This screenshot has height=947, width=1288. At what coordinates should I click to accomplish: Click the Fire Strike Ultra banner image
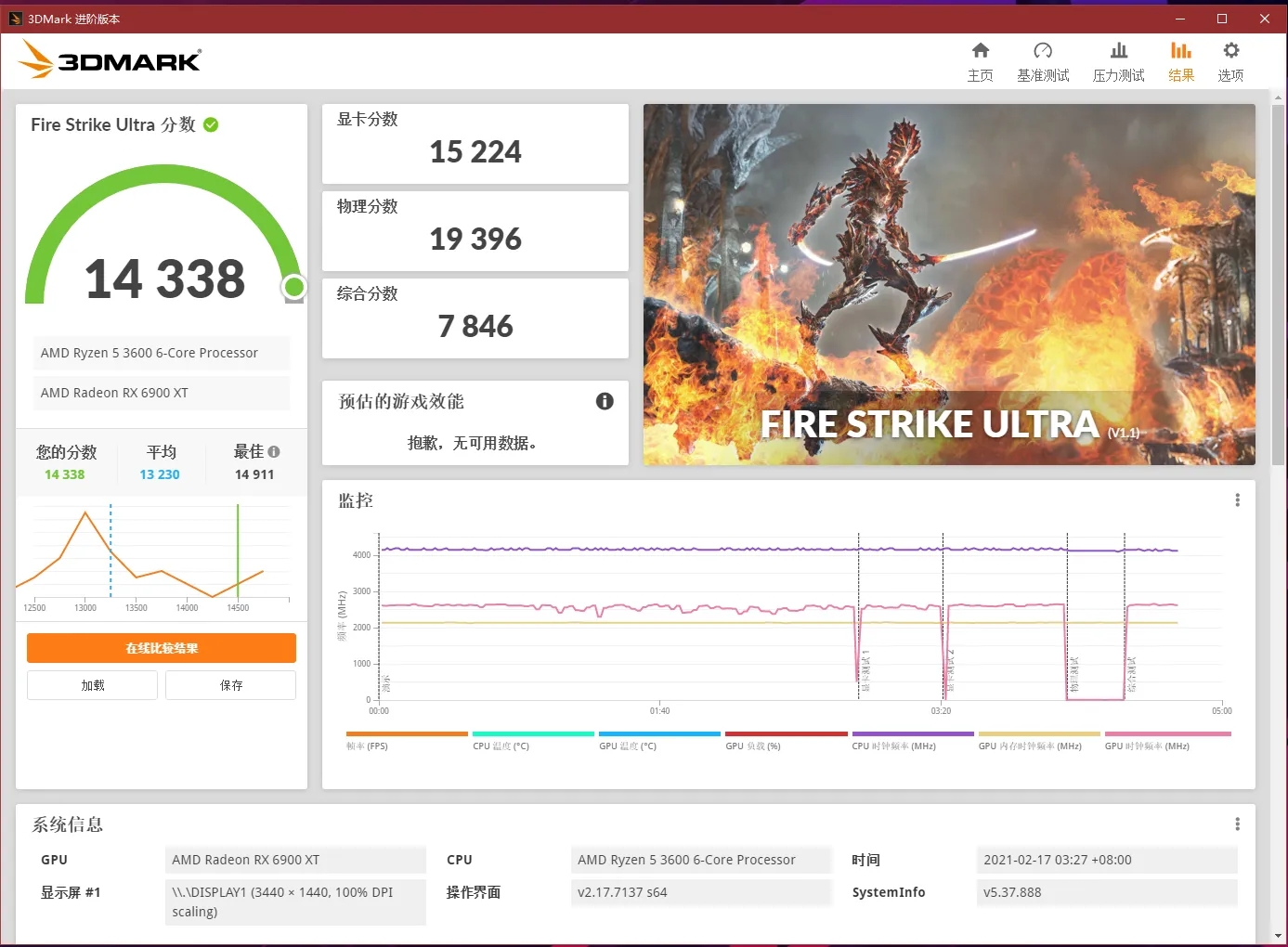(949, 284)
